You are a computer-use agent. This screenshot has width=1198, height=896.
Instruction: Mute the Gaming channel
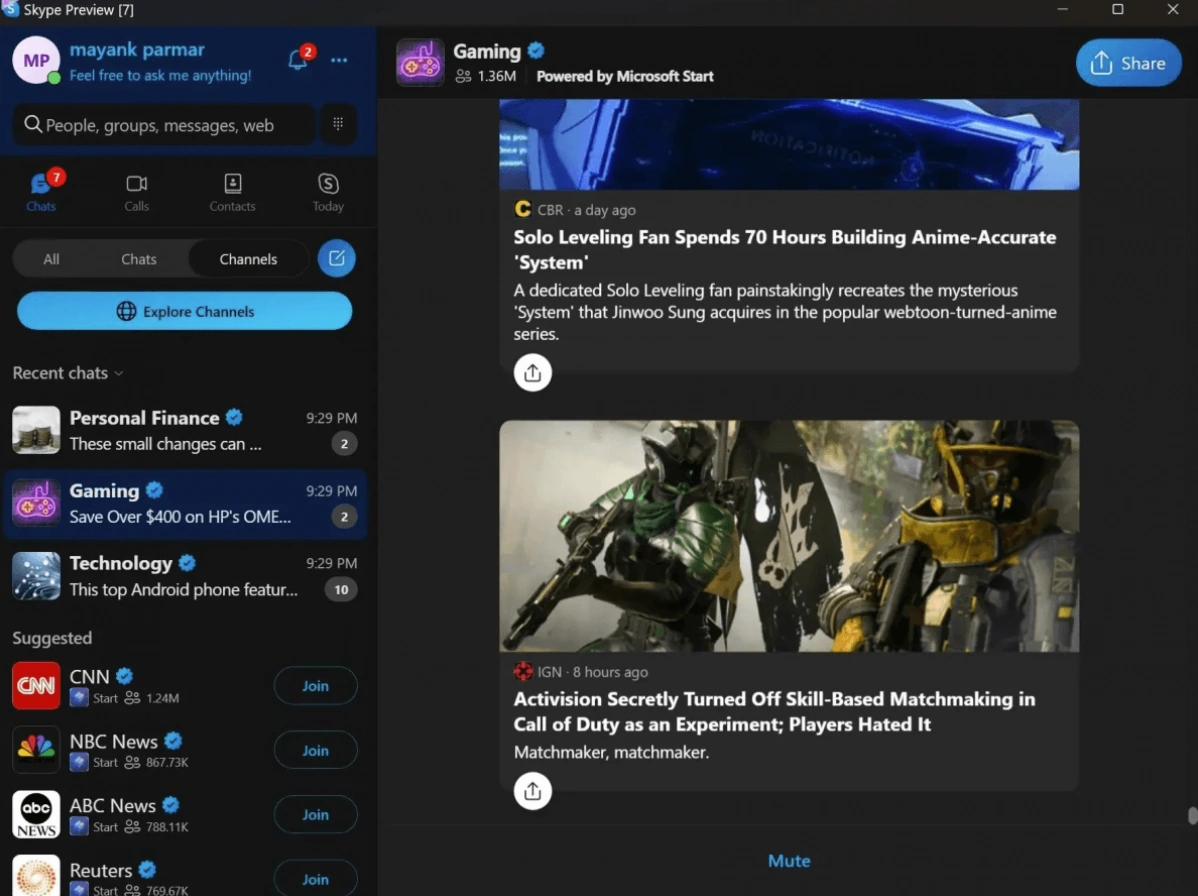click(x=788, y=861)
